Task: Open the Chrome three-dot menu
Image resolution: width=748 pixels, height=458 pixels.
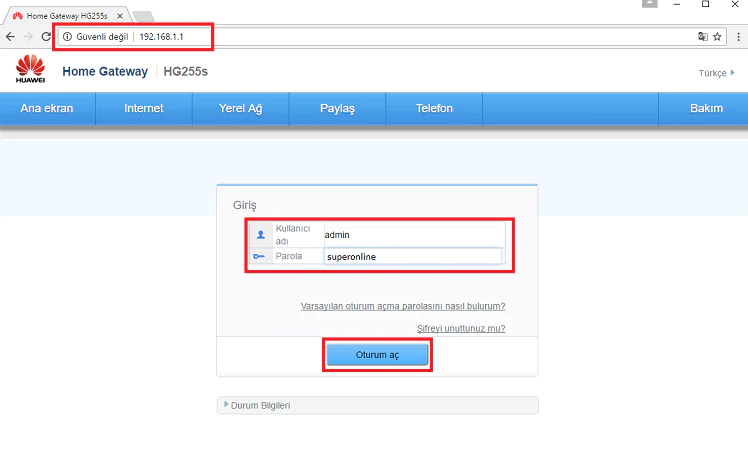Action: pos(738,37)
